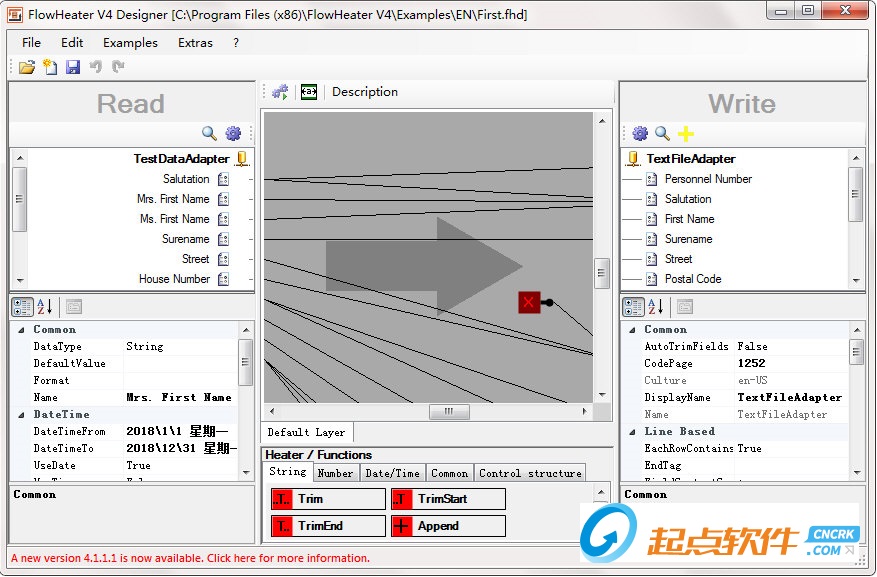The height and width of the screenshot is (577, 877).
Task: Click the House Number field icon
Action: (223, 278)
